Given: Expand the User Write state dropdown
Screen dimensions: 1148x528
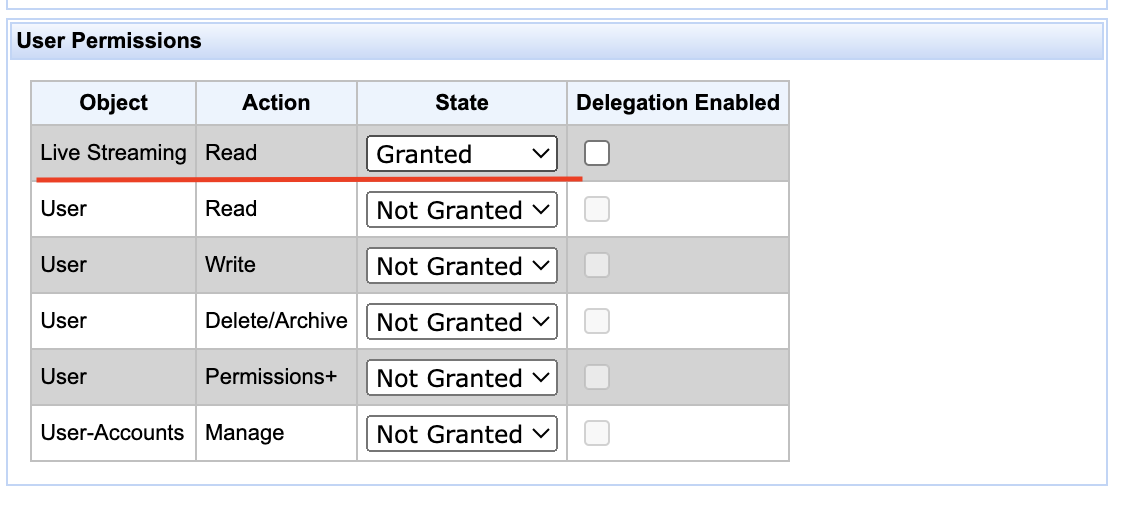Looking at the screenshot, I should click(x=461, y=266).
